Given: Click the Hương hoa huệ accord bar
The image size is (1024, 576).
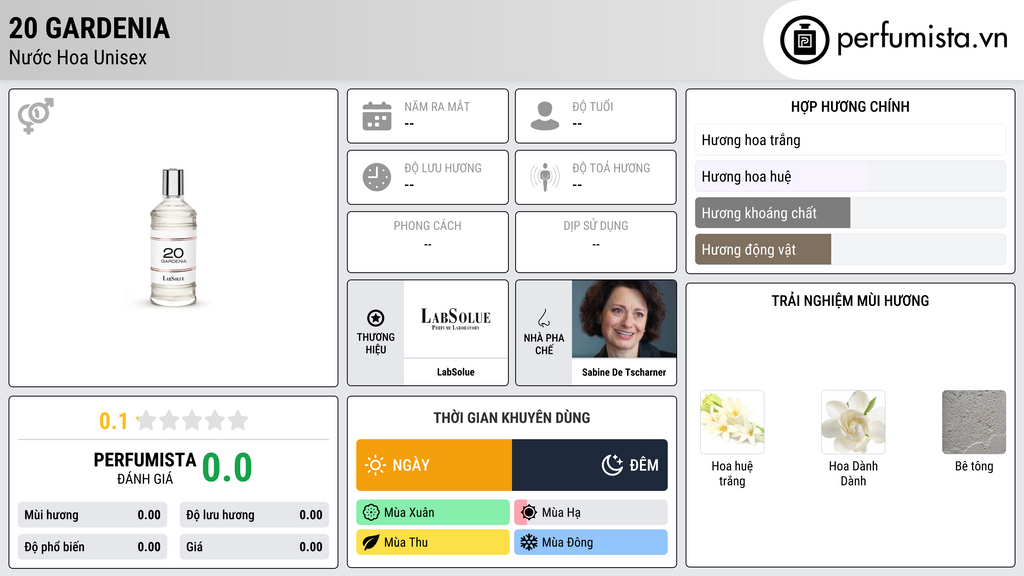Looking at the screenshot, I should pyautogui.click(x=850, y=176).
